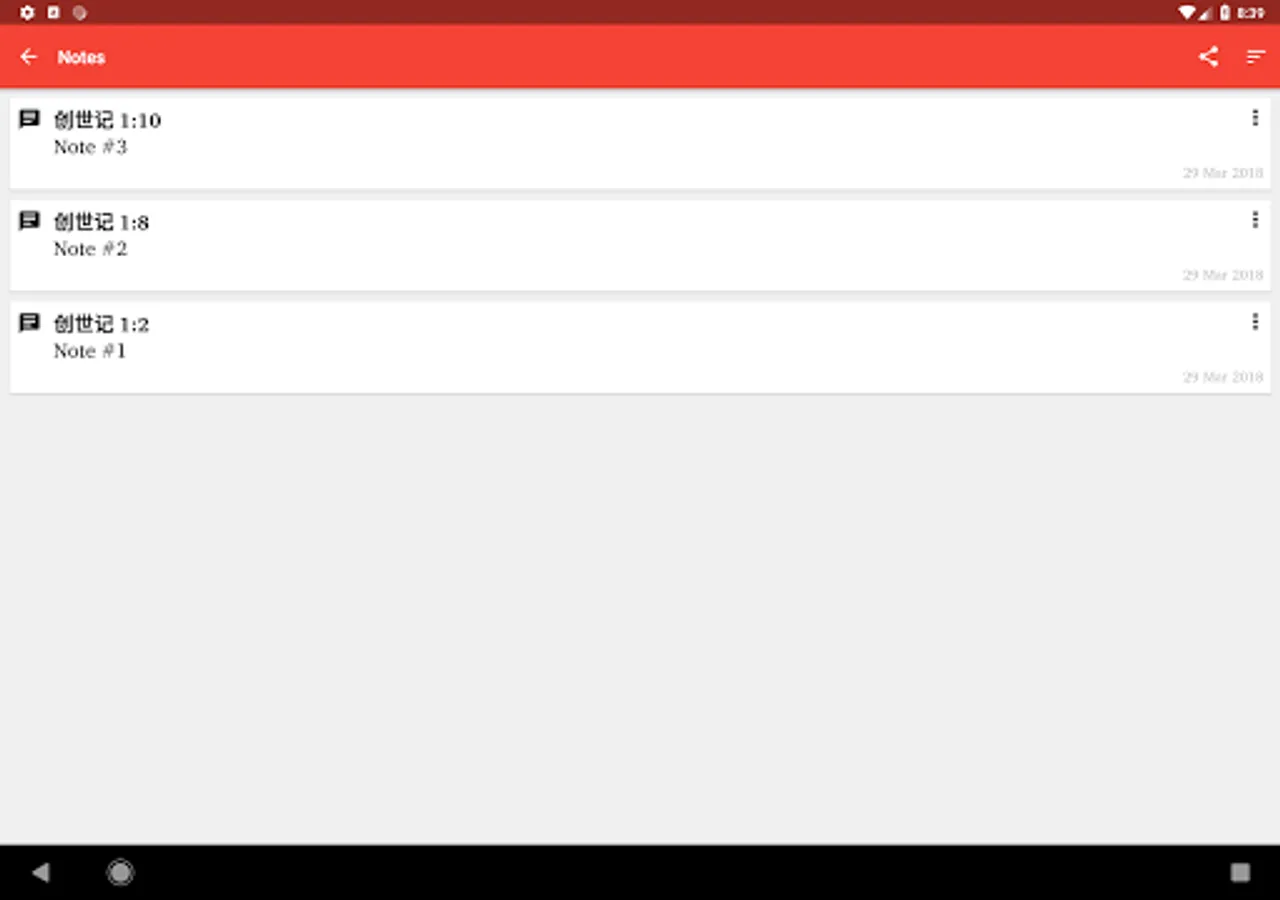Viewport: 1280px width, 900px height.
Task: Open the 创世记 1:10 verse reference
Action: pos(107,120)
